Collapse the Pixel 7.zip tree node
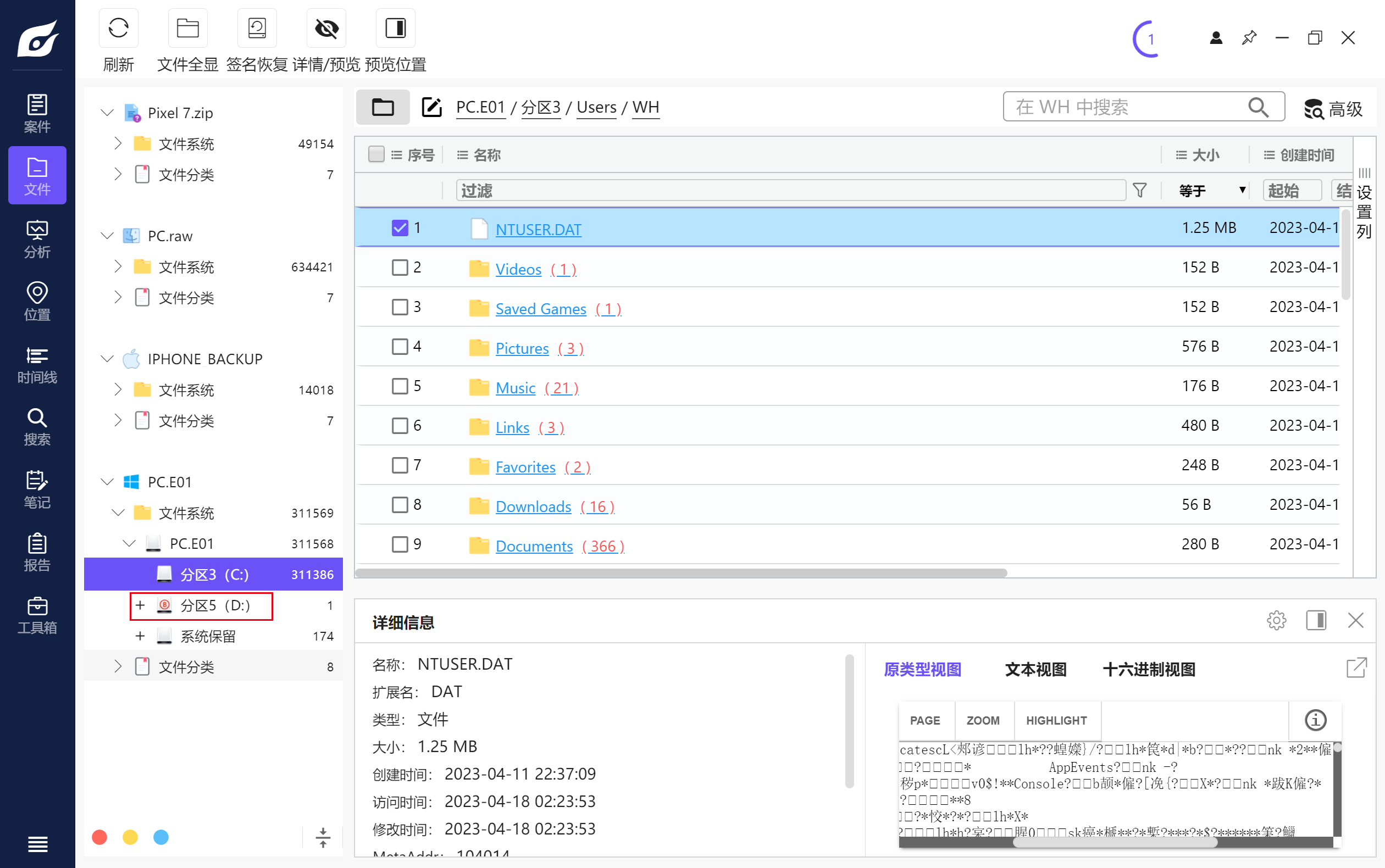The width and height of the screenshot is (1385, 868). [x=107, y=113]
